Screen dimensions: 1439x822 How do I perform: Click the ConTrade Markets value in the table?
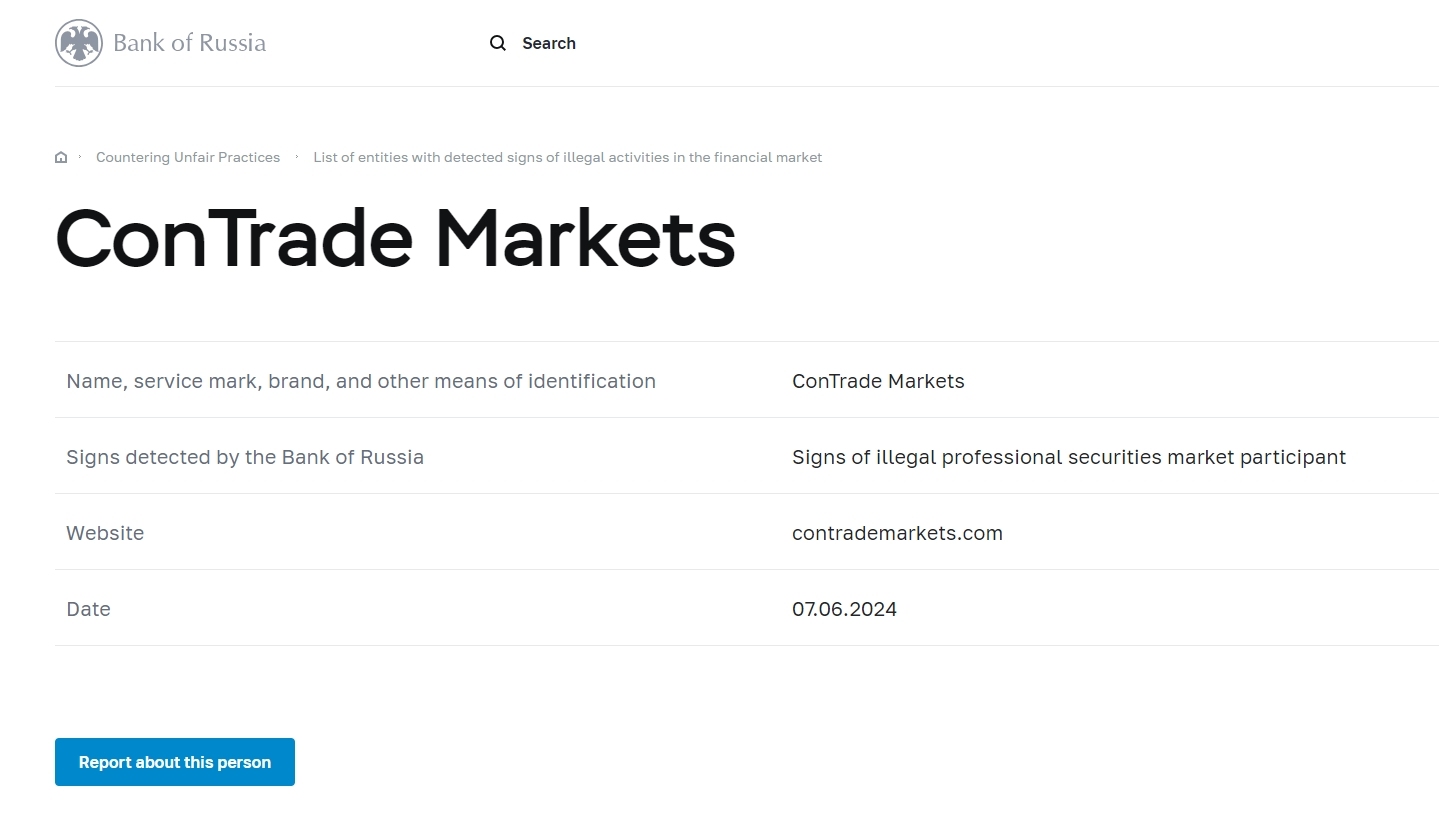878,381
